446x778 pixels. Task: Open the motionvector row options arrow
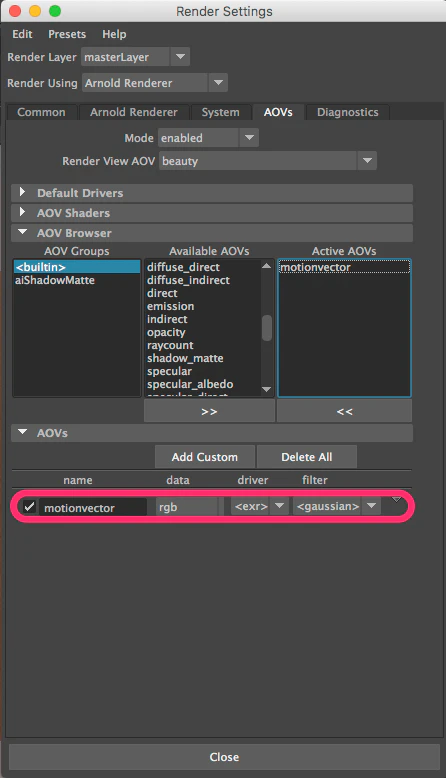pyautogui.click(x=396, y=499)
